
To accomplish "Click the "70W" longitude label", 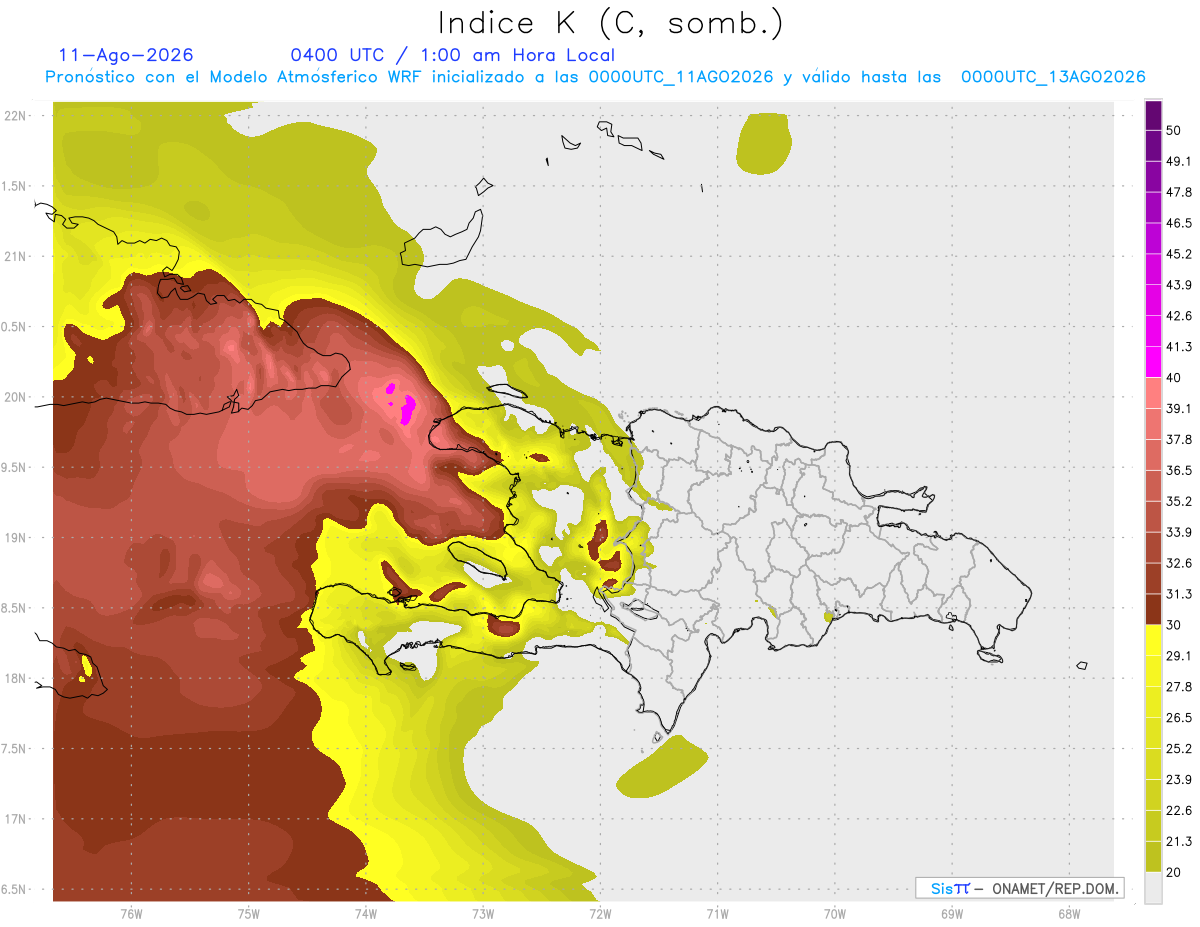I will tap(835, 914).
